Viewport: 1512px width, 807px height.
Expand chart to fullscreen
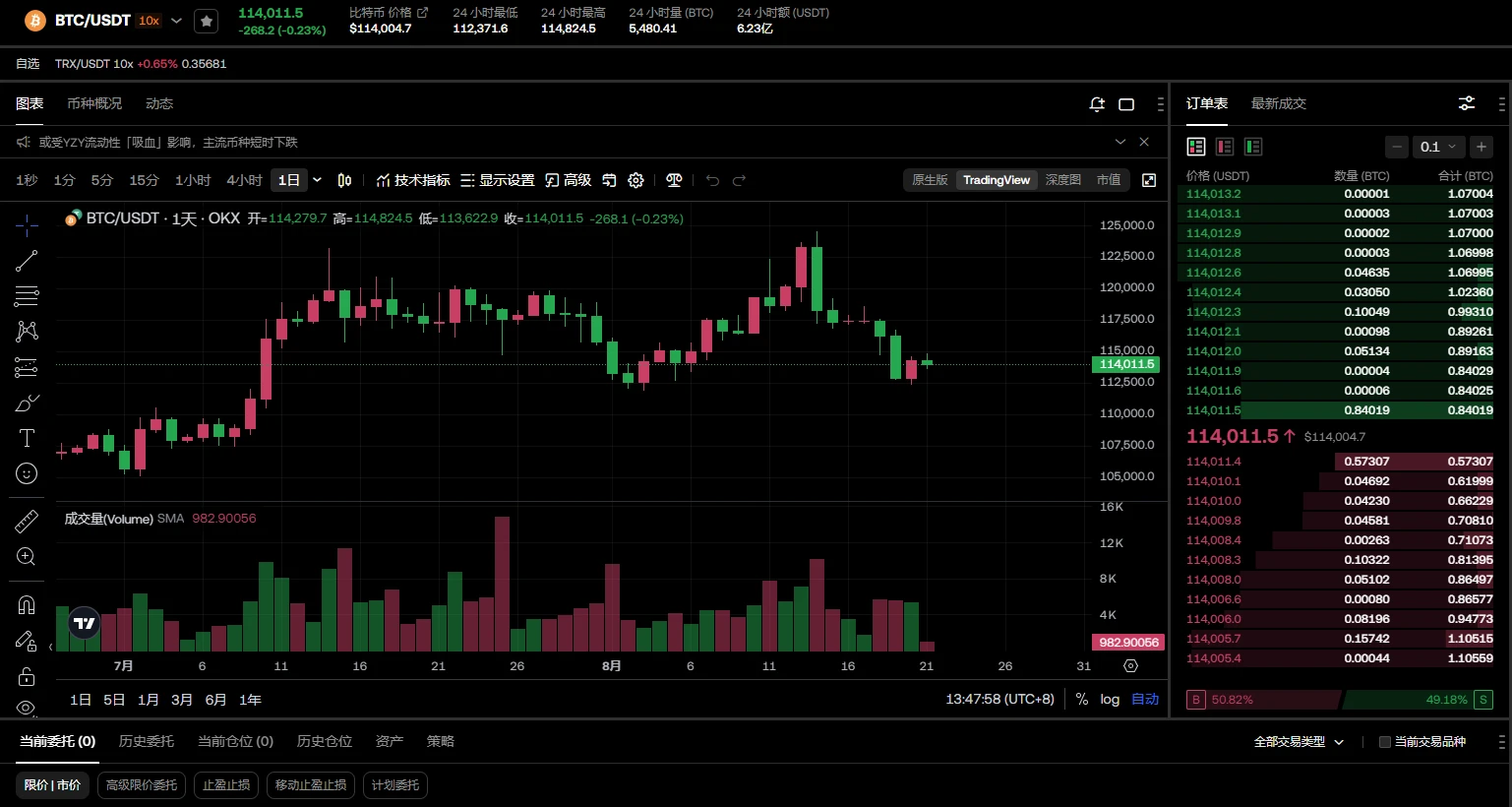coord(1149,180)
